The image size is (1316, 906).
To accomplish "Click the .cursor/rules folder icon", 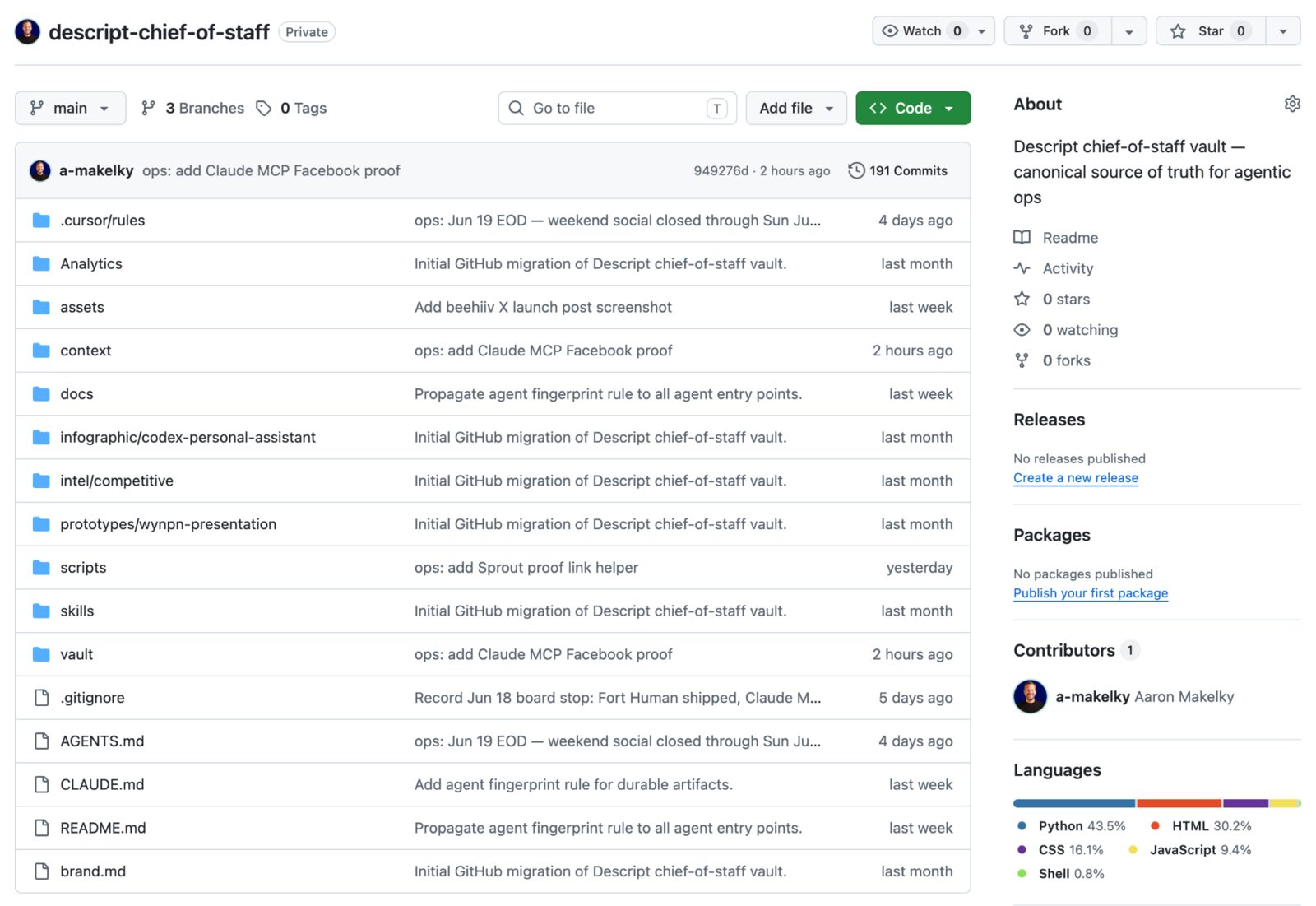I will 41,220.
